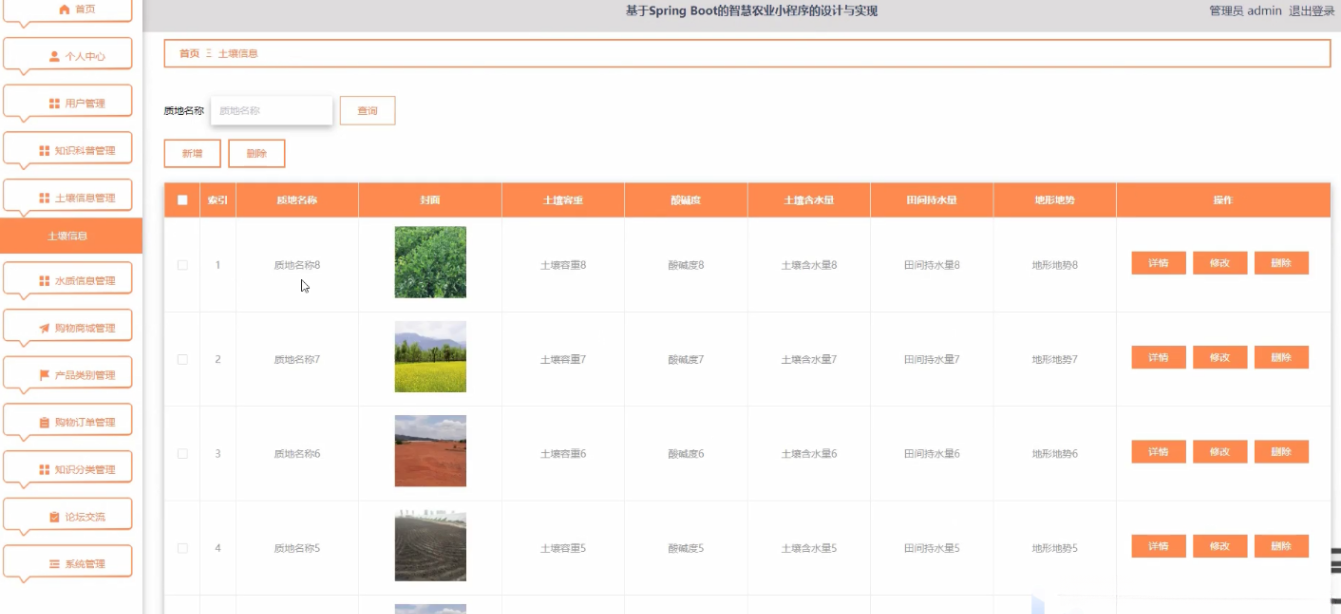The width and height of the screenshot is (1341, 614).
Task: Click 修改 for row 质地名称8
Action: click(1220, 263)
